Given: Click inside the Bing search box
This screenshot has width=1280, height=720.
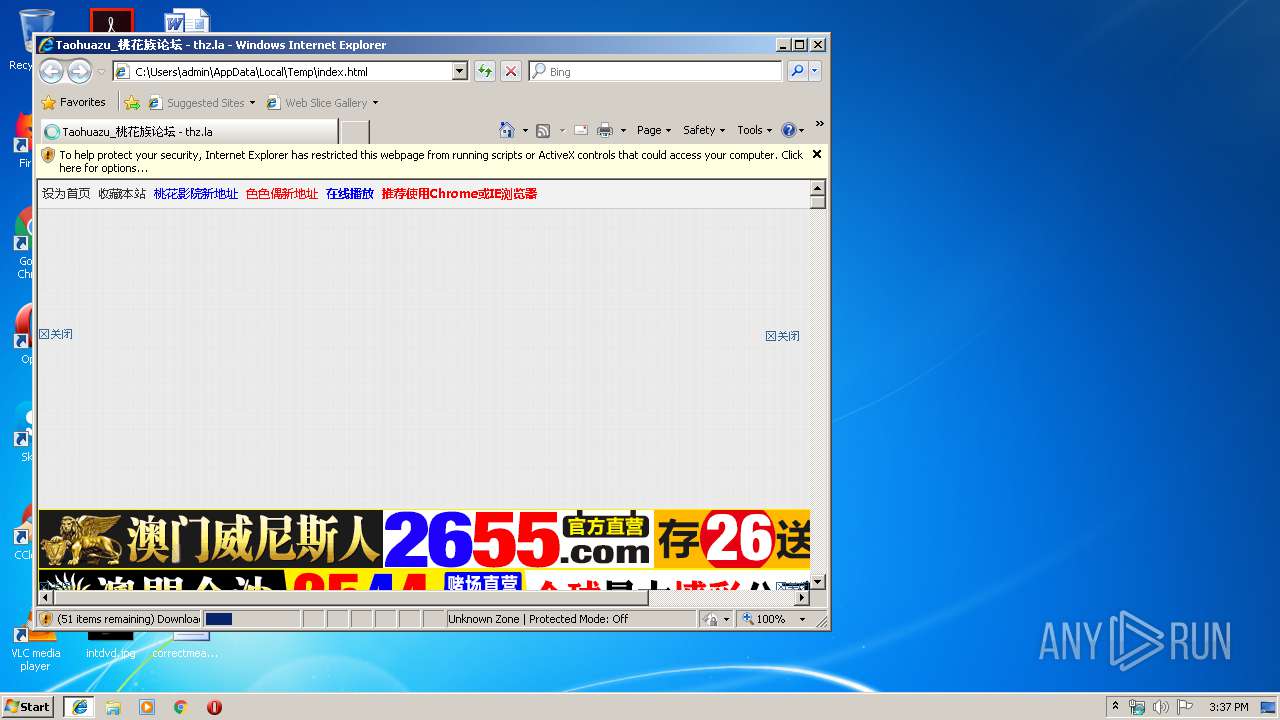Looking at the screenshot, I should tap(655, 72).
